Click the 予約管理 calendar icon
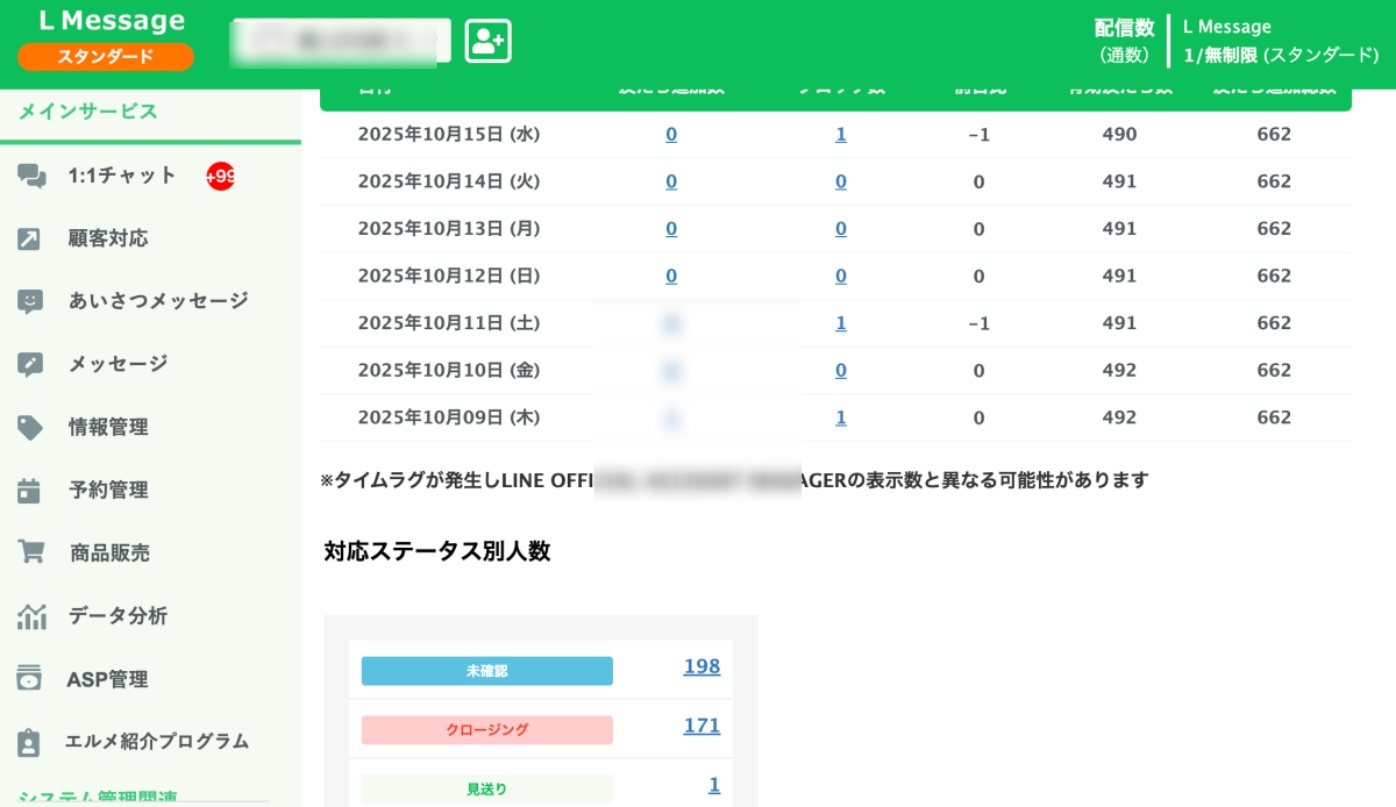Viewport: 1396px width, 807px height. (x=30, y=491)
